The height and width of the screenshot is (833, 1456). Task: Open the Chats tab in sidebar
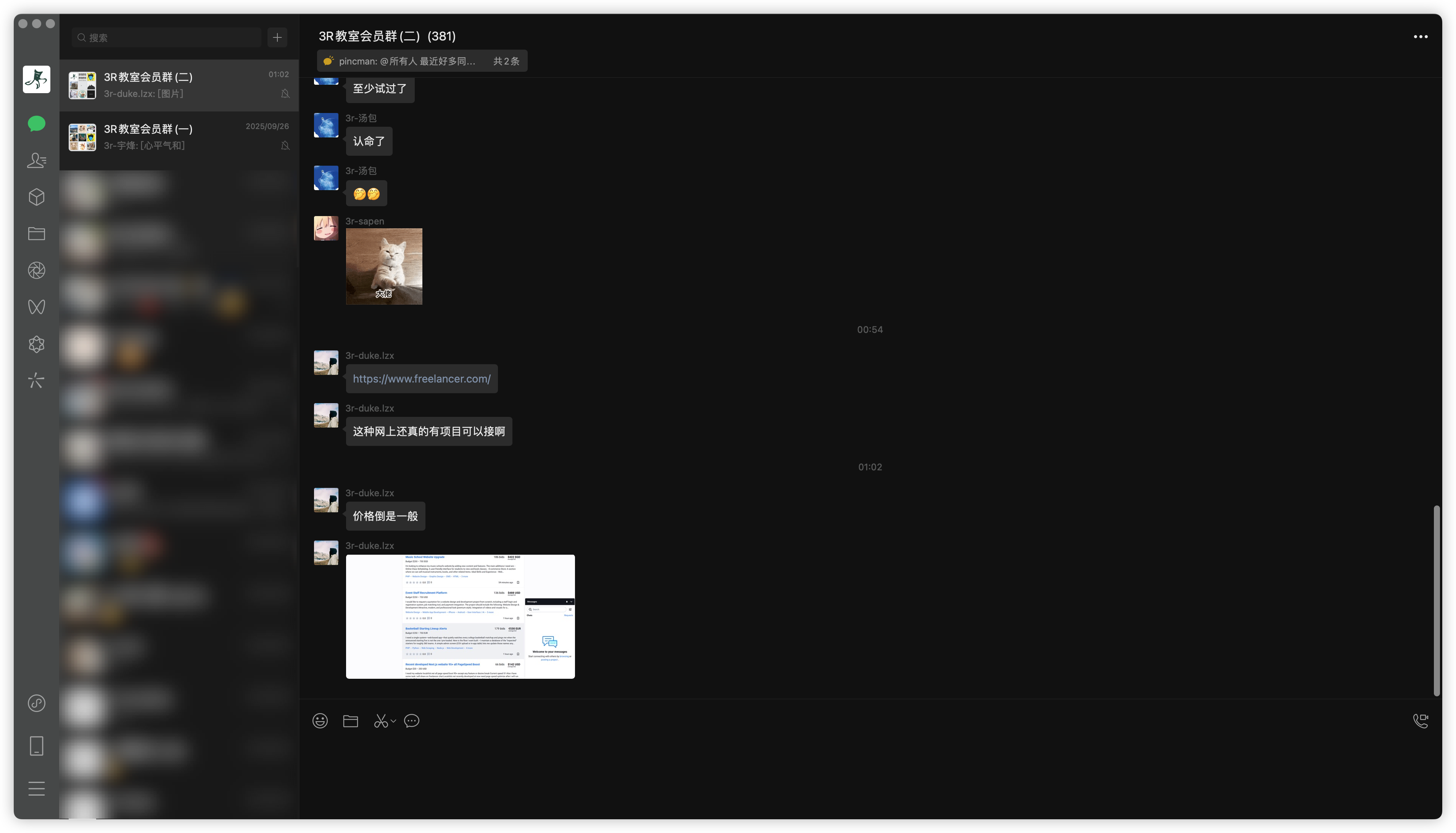(x=37, y=124)
